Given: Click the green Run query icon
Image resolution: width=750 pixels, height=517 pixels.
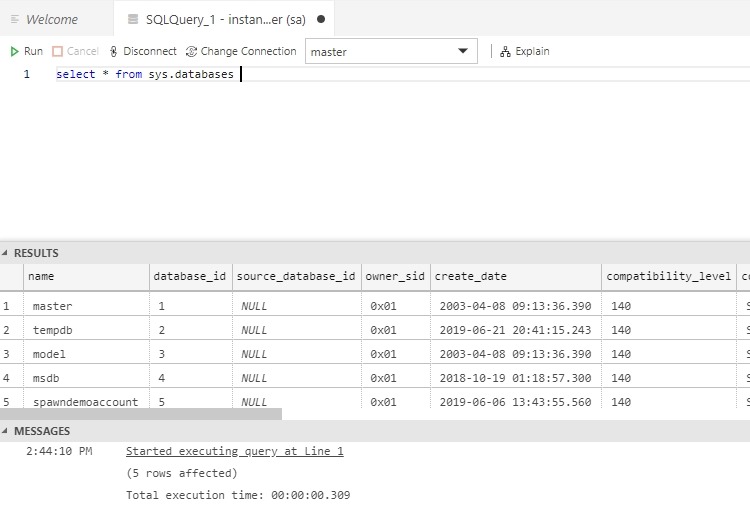Looking at the screenshot, I should [x=15, y=51].
